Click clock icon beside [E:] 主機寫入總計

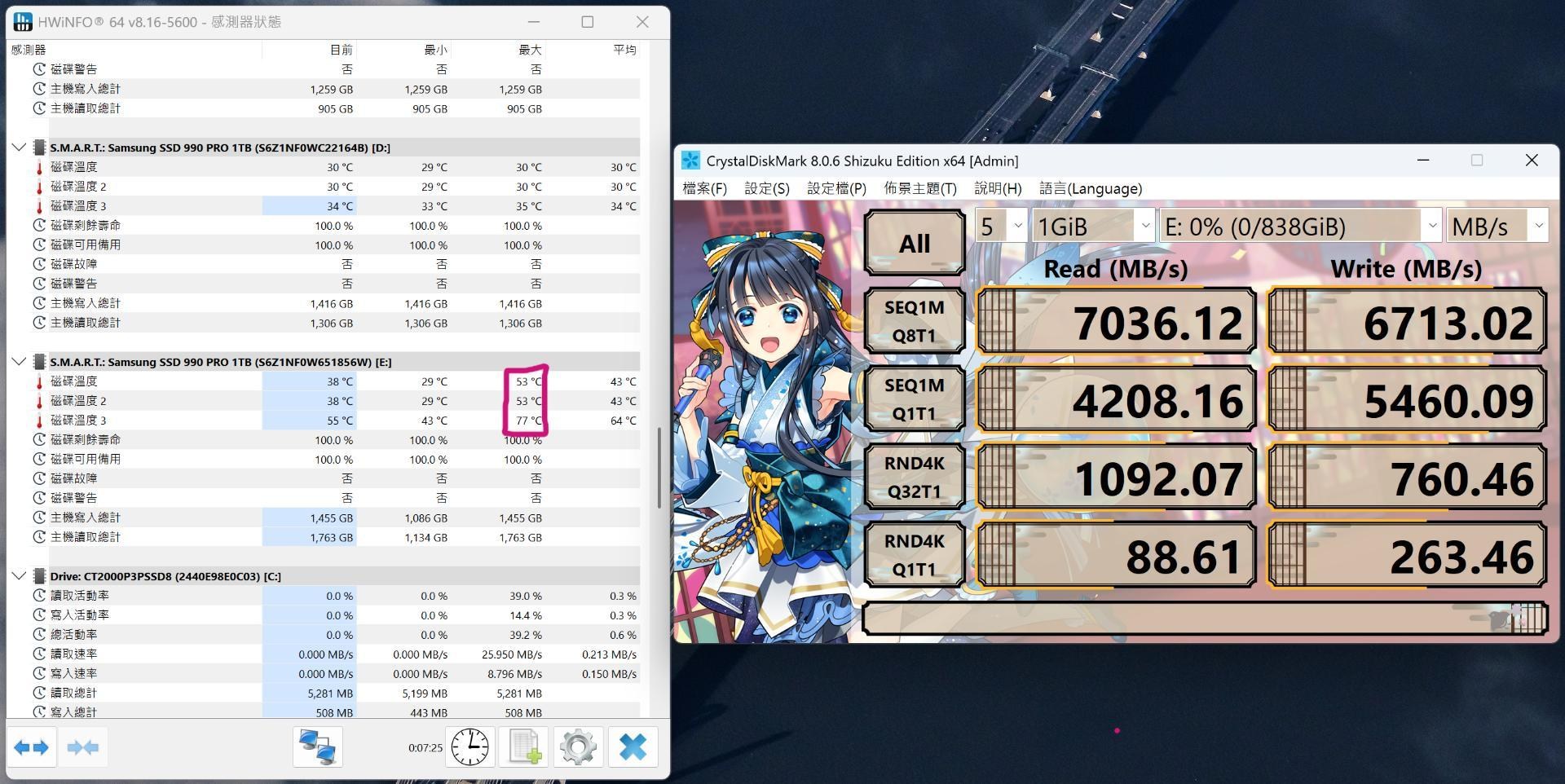[x=39, y=518]
